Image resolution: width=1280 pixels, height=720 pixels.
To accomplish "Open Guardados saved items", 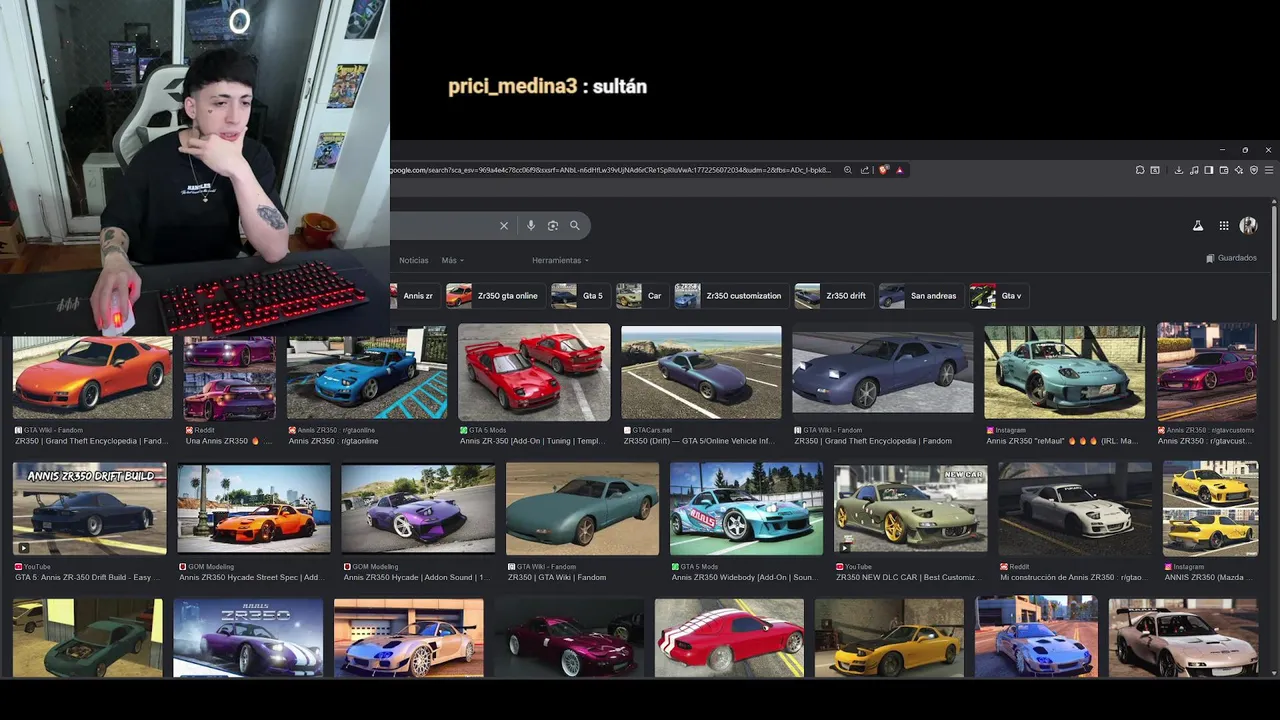I will coord(1231,258).
